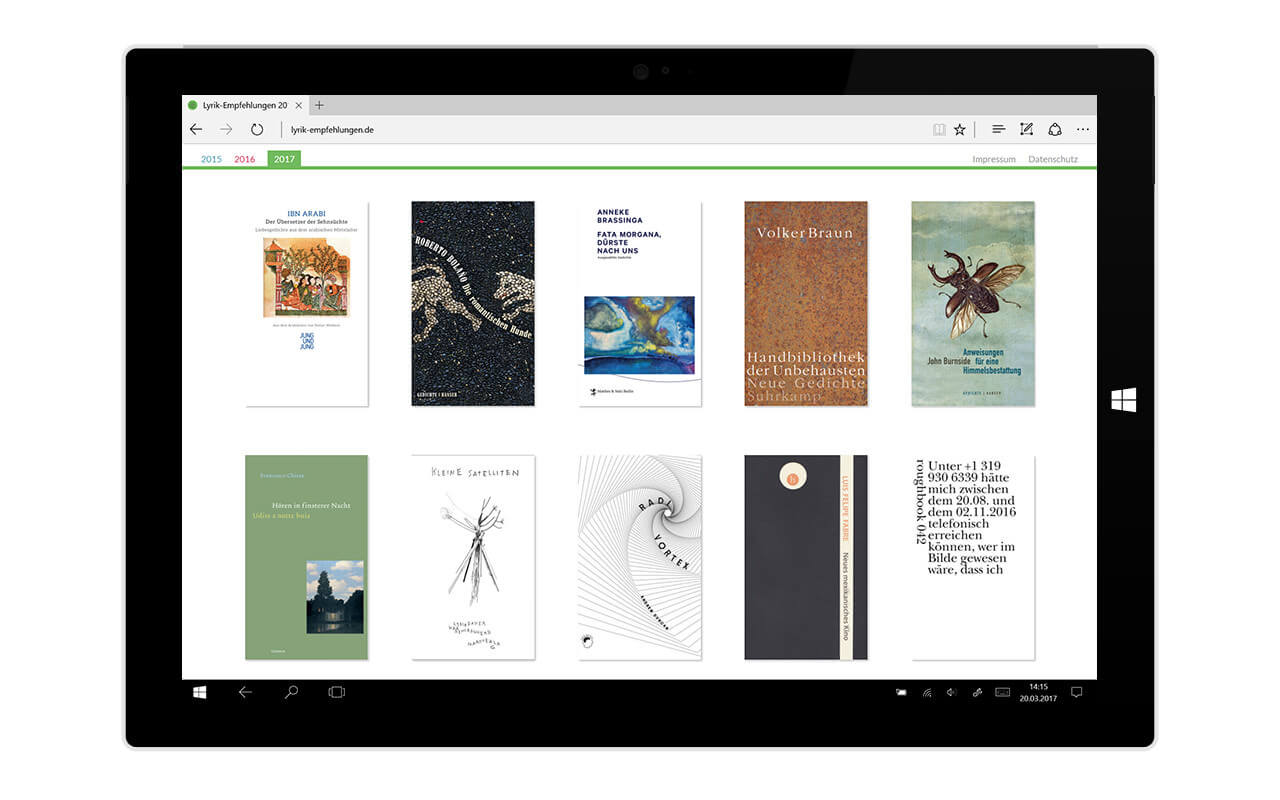1280x800 pixels.
Task: Open Anneke Brassinga Fata Morgana cover
Action: click(x=640, y=304)
